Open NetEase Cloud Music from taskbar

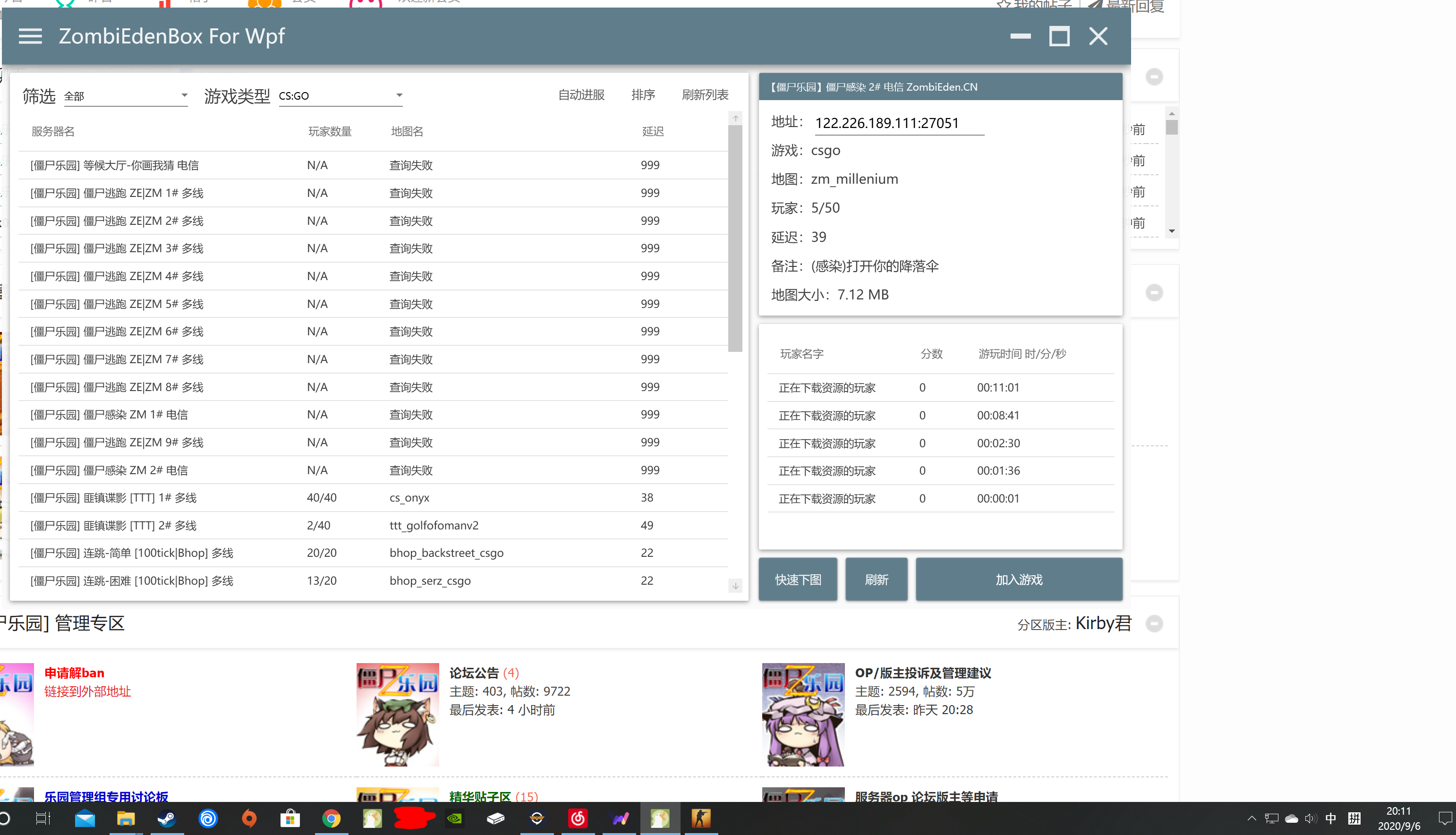pos(578,818)
